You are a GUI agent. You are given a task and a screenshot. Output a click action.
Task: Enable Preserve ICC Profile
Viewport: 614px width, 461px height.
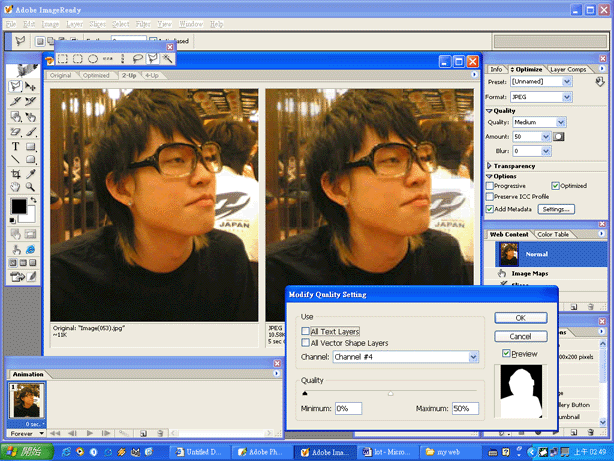coord(489,196)
